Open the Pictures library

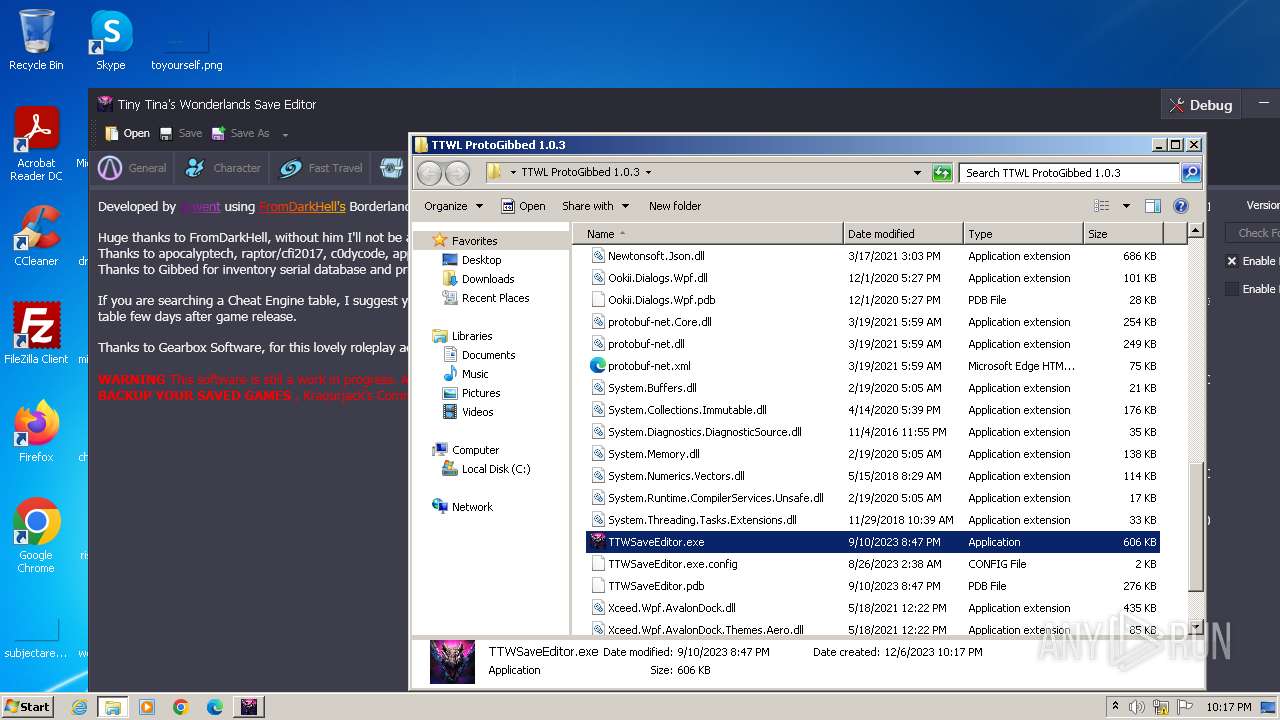(x=481, y=393)
